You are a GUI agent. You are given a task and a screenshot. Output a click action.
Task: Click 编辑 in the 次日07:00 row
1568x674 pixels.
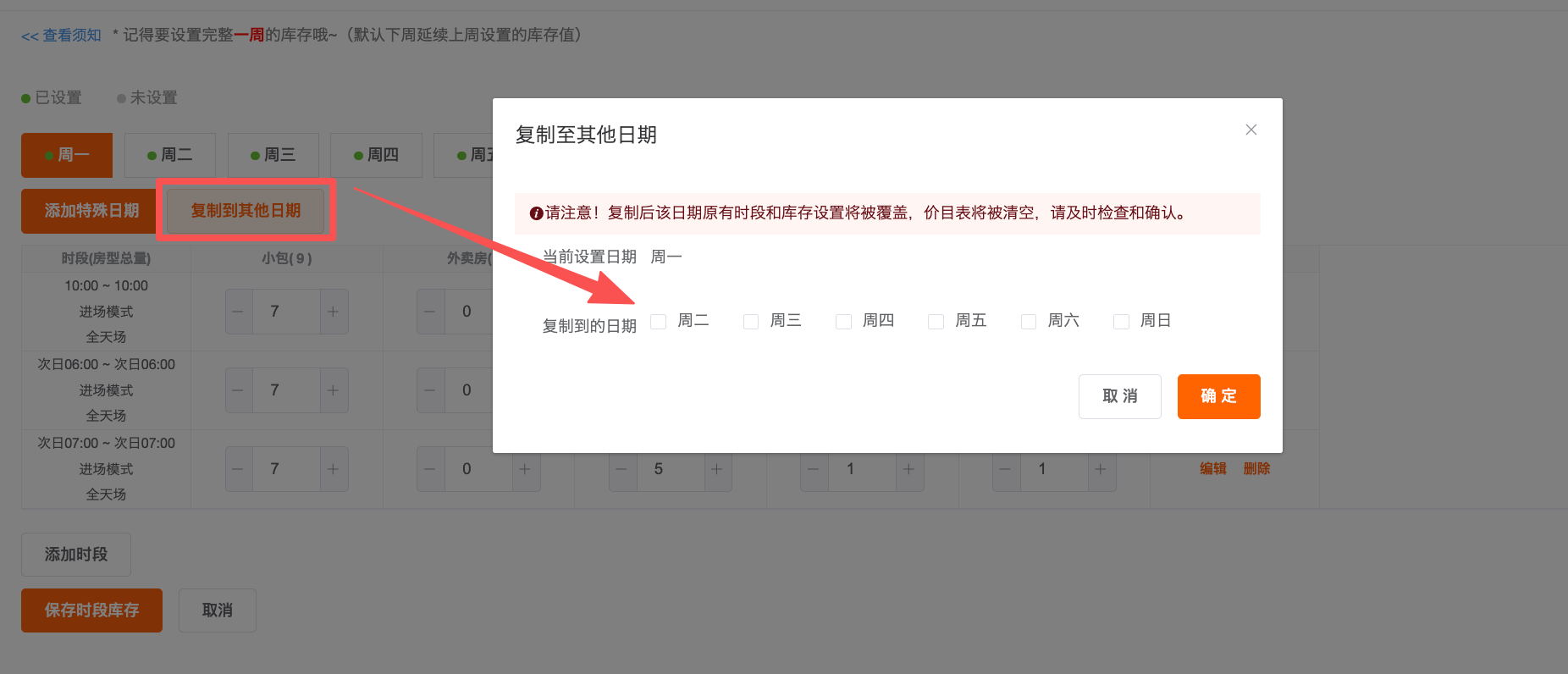(1212, 469)
